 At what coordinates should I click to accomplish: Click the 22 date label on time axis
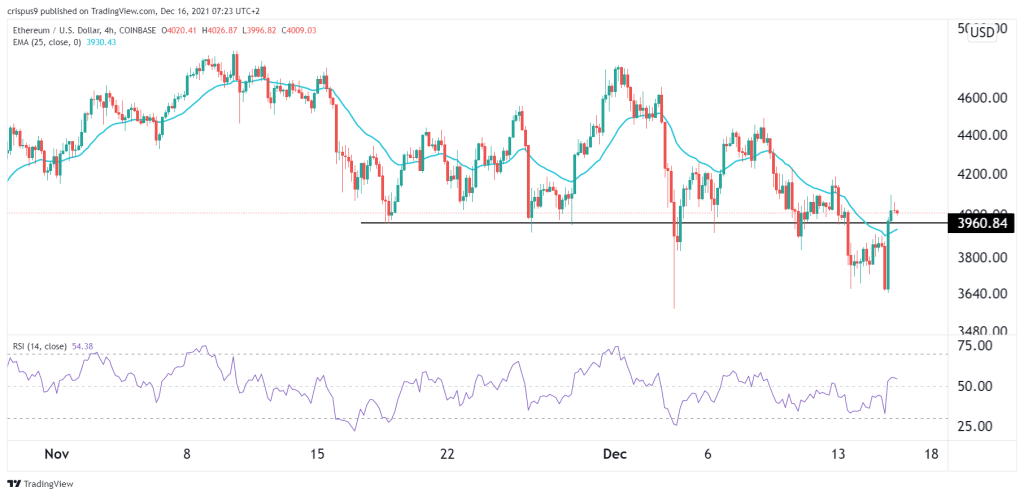(447, 453)
